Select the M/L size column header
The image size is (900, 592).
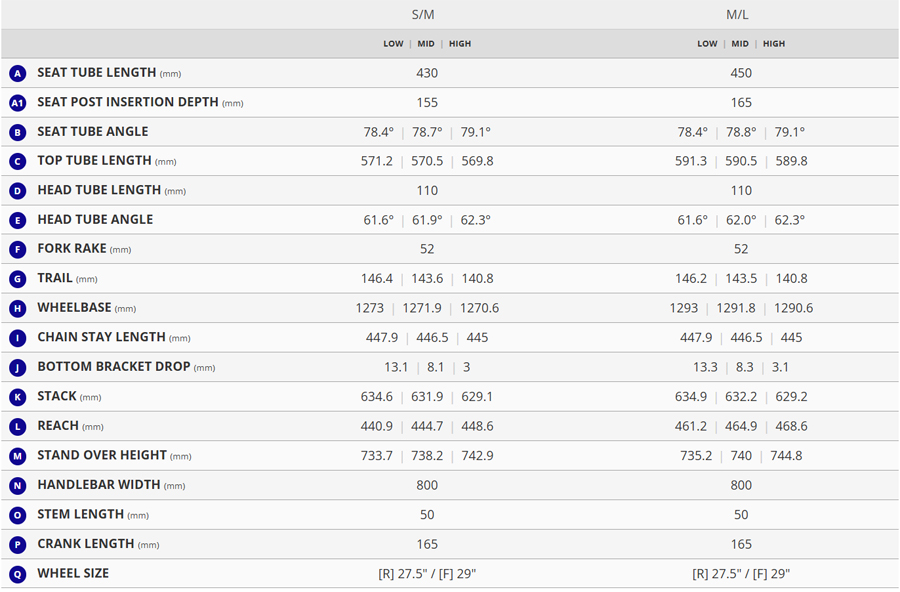click(740, 15)
